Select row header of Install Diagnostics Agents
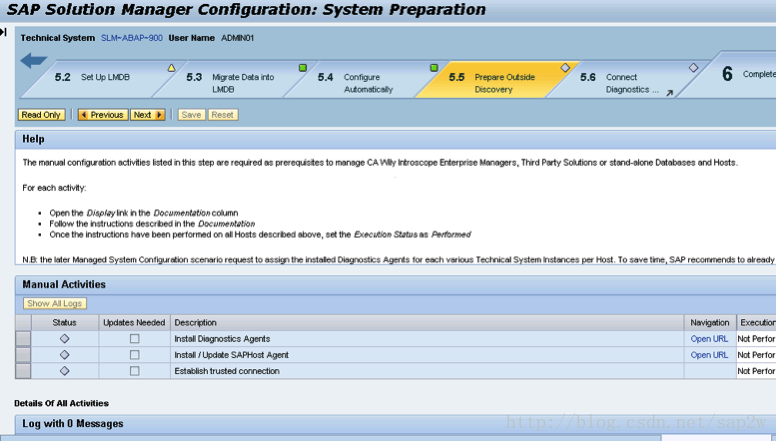This screenshot has width=777, height=442. tap(23, 339)
